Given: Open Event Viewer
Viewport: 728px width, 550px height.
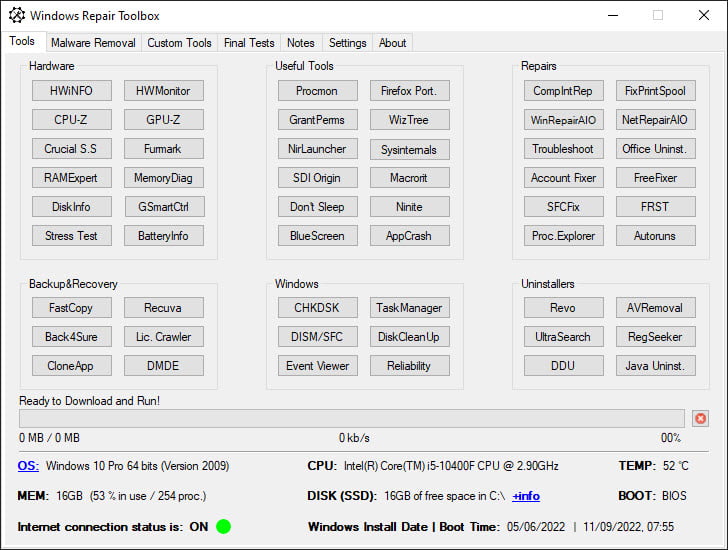Looking at the screenshot, I should click(318, 366).
